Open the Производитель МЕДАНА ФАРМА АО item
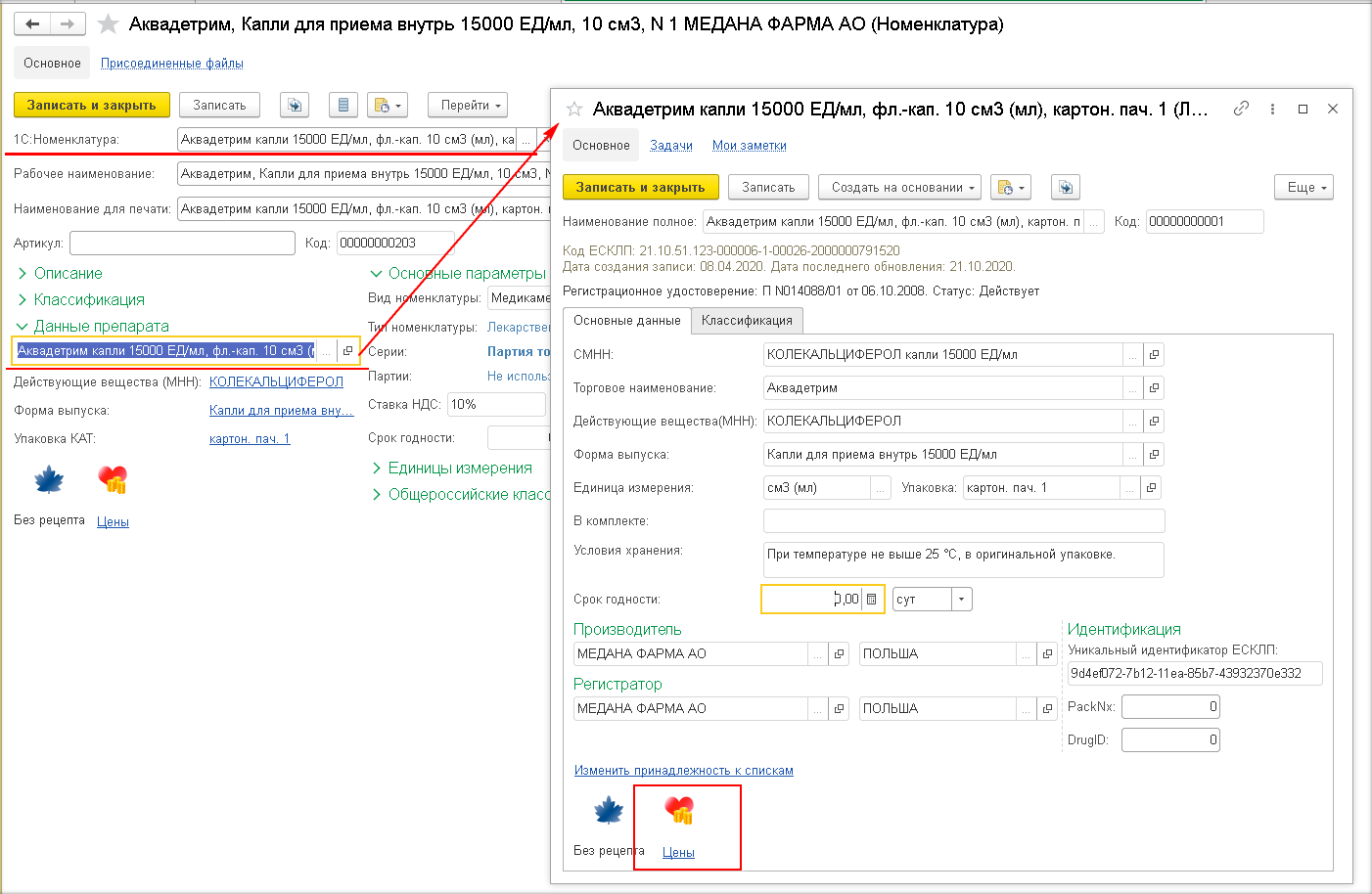The width and height of the screenshot is (1372, 894). coord(839,654)
